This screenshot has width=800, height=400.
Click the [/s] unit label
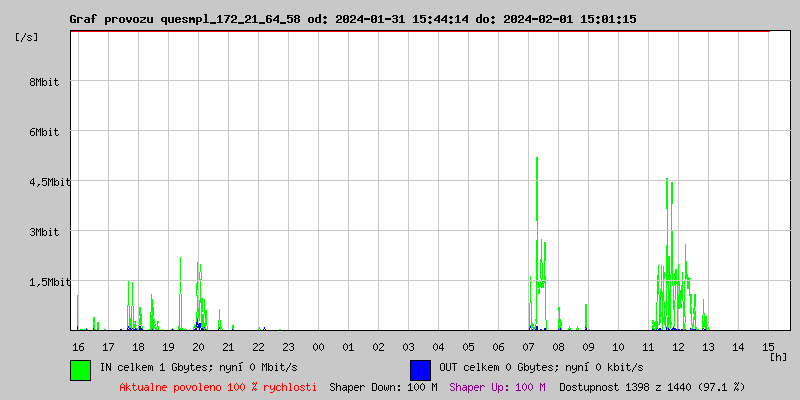tap(27, 37)
